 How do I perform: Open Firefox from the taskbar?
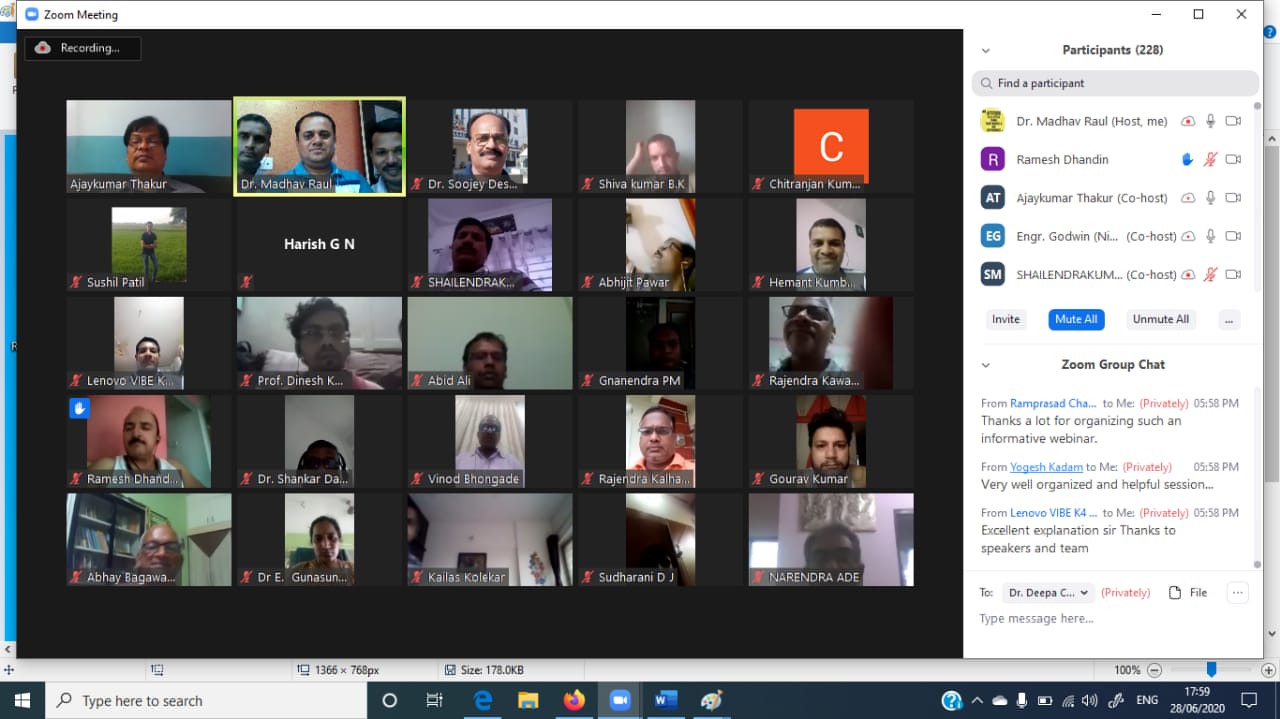[x=574, y=700]
